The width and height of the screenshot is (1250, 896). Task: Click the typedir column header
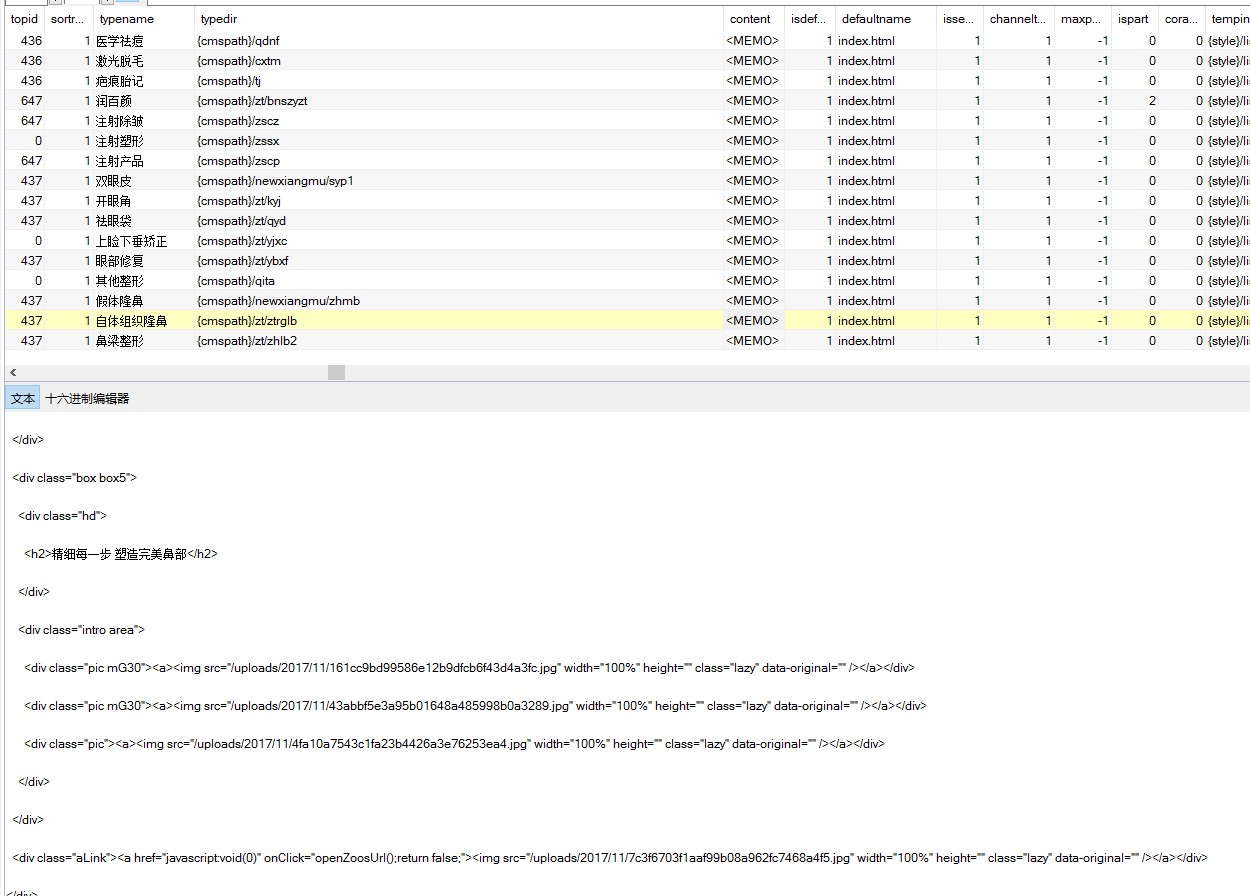point(458,19)
